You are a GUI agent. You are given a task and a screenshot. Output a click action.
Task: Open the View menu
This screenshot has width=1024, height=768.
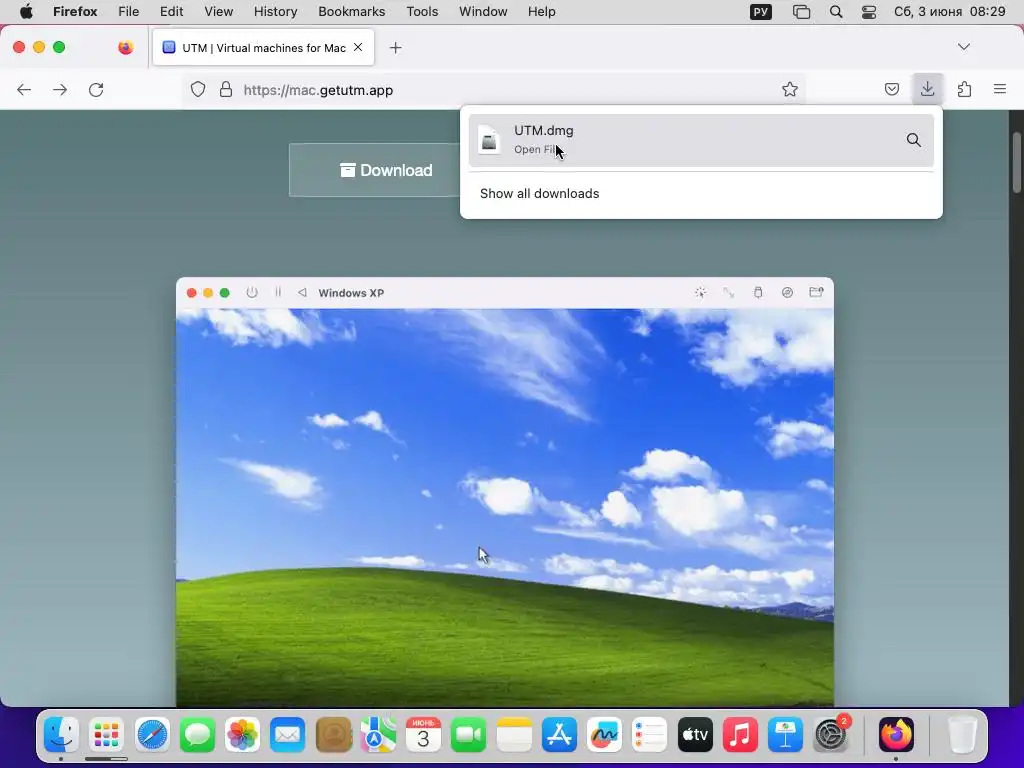[218, 12]
